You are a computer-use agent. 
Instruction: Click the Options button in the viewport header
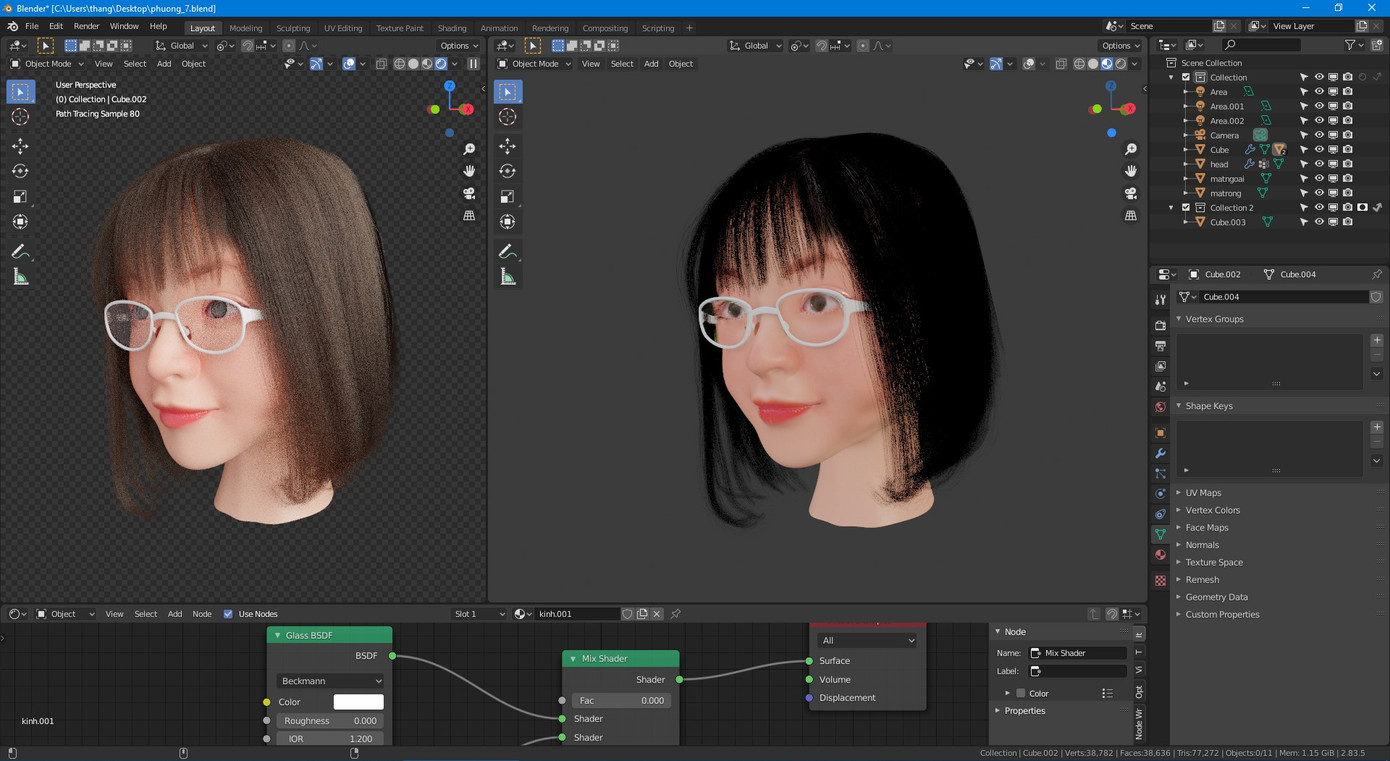(x=456, y=45)
